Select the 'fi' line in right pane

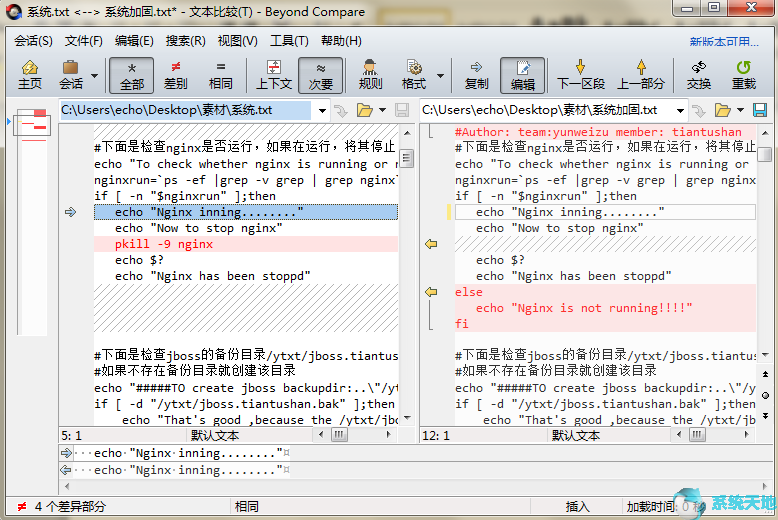coord(605,324)
